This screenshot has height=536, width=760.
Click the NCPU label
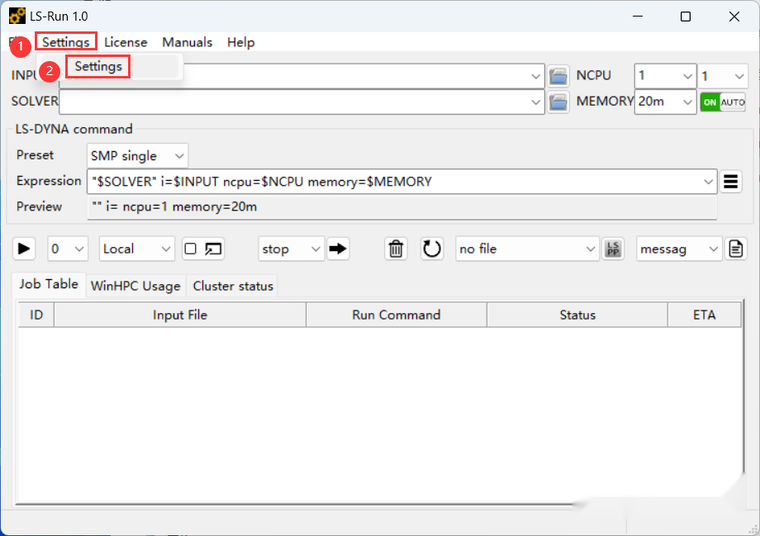593,76
